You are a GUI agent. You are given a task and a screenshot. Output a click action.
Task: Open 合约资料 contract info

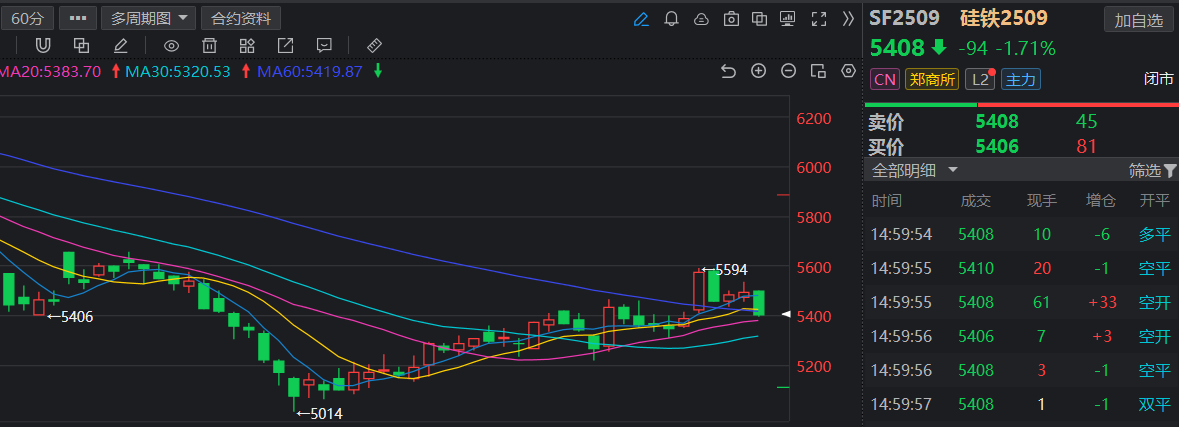(241, 18)
